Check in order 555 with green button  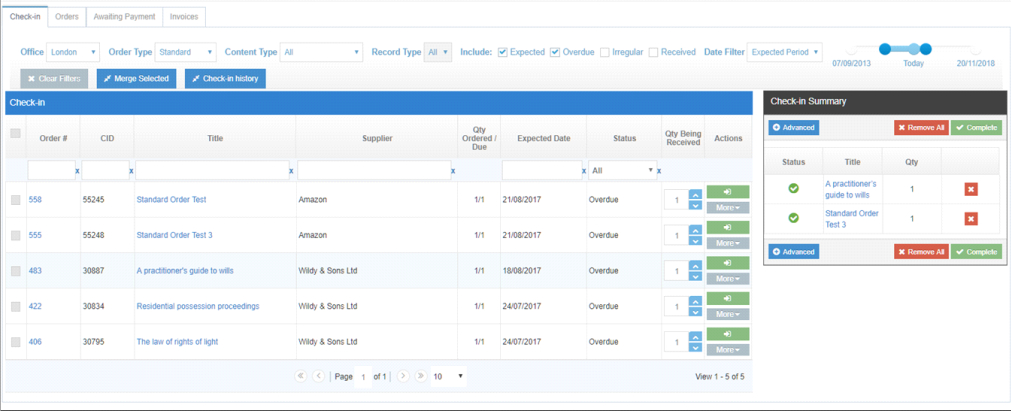[x=728, y=227]
